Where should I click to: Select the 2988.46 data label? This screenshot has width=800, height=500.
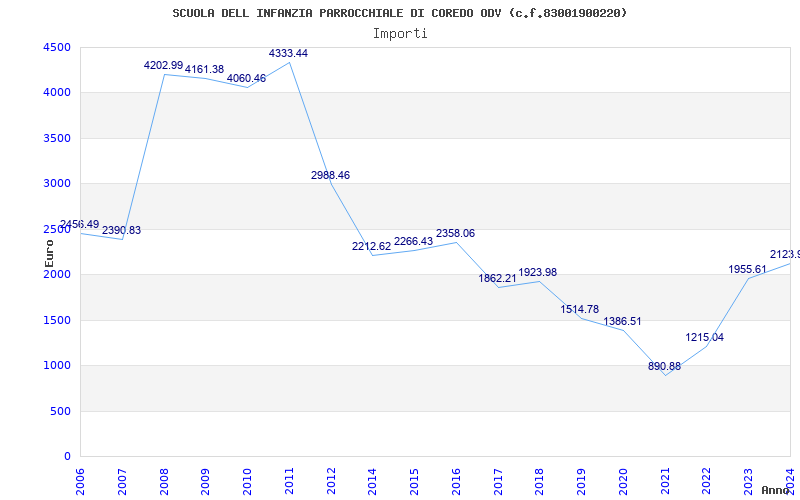(x=331, y=176)
